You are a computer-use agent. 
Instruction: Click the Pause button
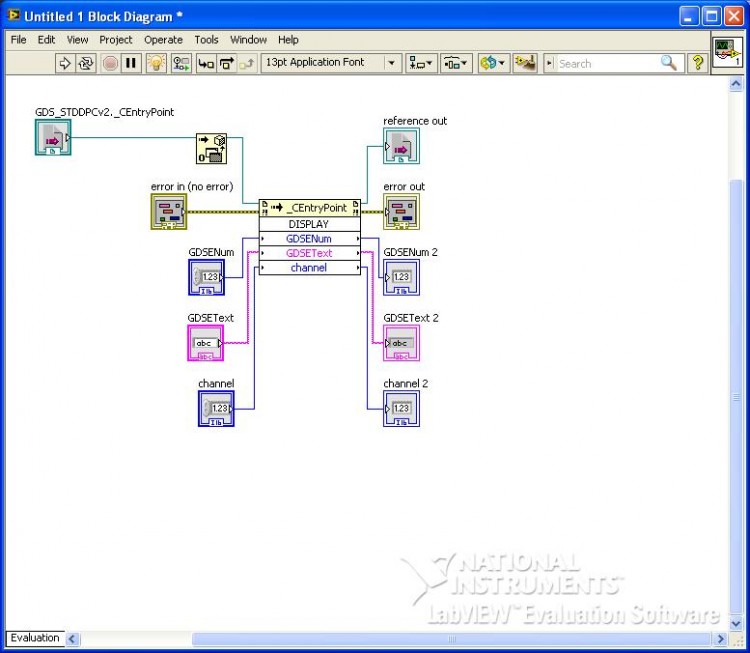click(x=131, y=63)
